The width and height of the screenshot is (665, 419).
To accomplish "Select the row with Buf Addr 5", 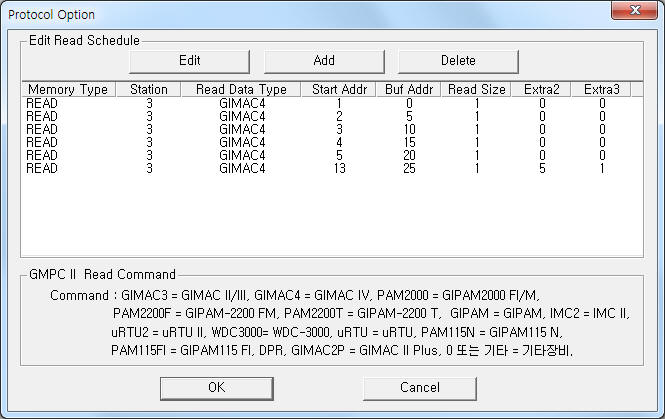I will pos(332,117).
